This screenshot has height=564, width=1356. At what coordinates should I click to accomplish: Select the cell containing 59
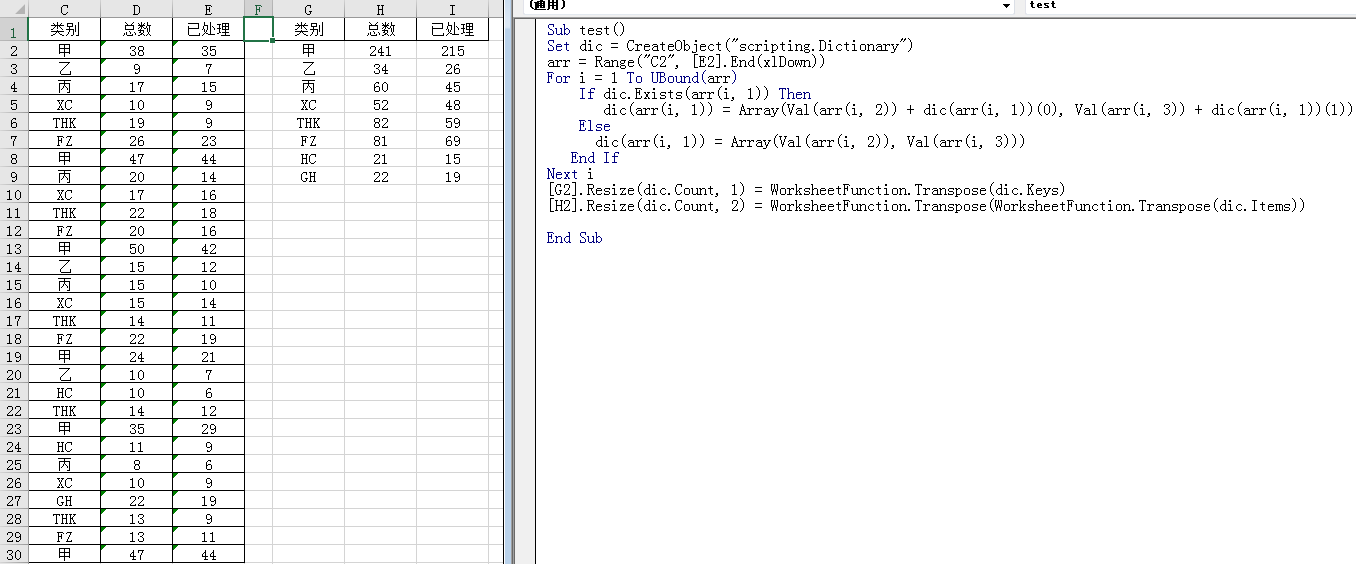pos(453,123)
